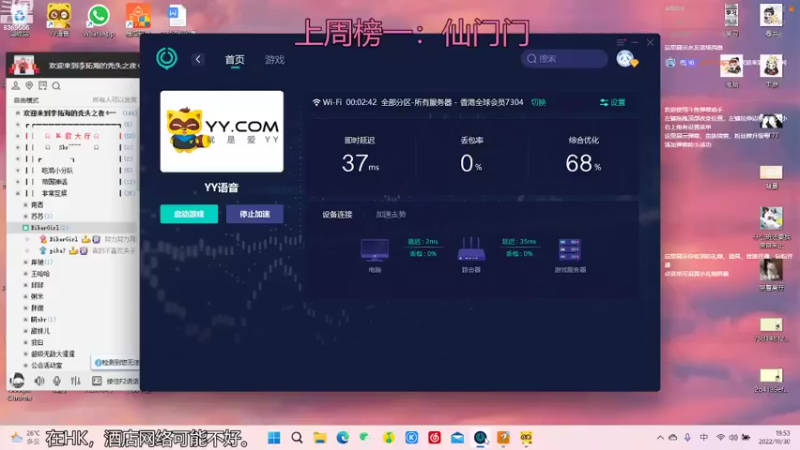Select user pika7 in channel list
This screenshot has height=450, width=800.
[57, 251]
